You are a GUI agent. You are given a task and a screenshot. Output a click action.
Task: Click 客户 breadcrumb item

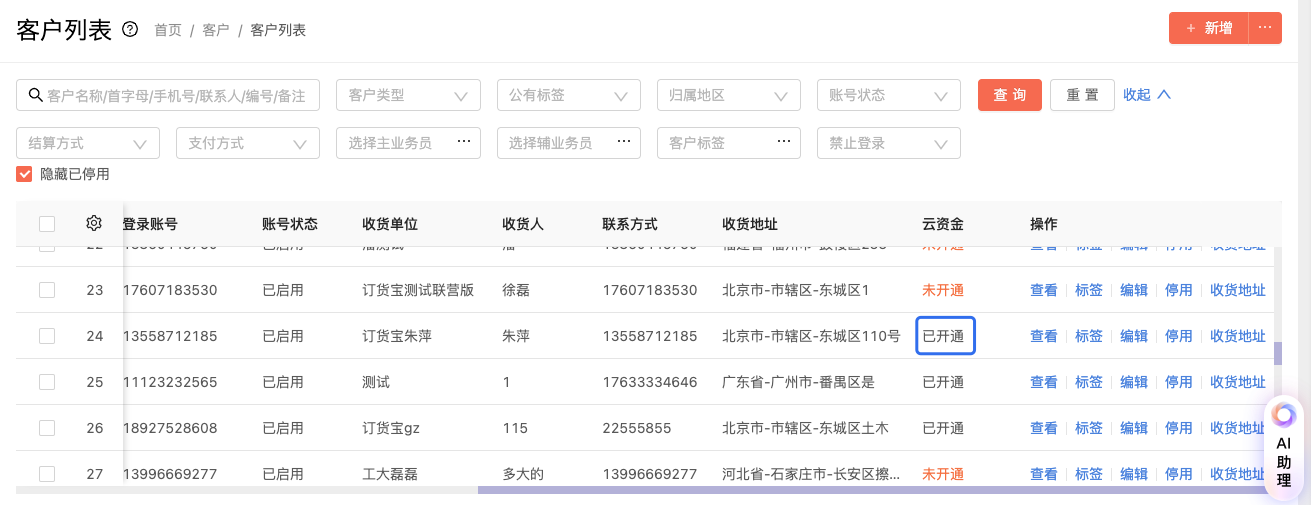[216, 30]
